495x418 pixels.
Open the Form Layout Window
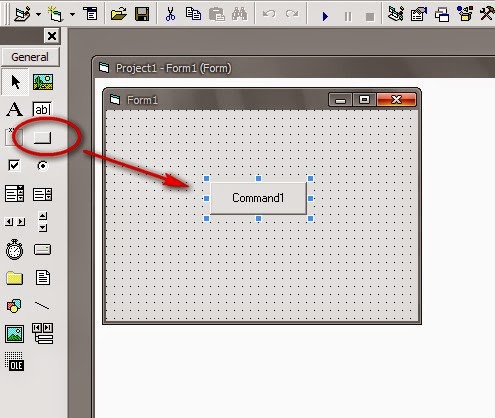tap(442, 14)
